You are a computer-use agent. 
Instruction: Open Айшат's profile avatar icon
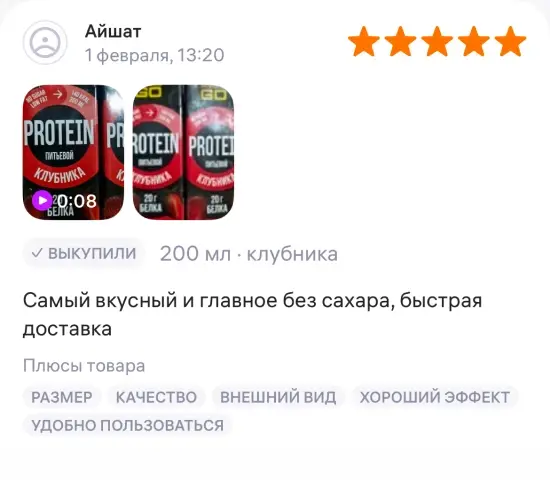45,42
